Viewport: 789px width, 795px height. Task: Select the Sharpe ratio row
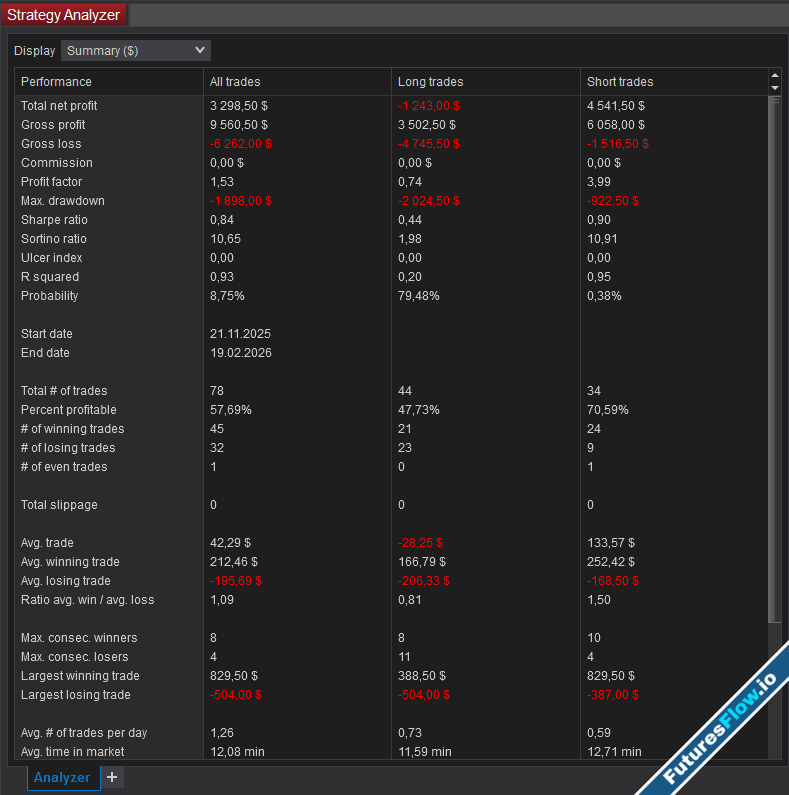pyautogui.click(x=54, y=220)
